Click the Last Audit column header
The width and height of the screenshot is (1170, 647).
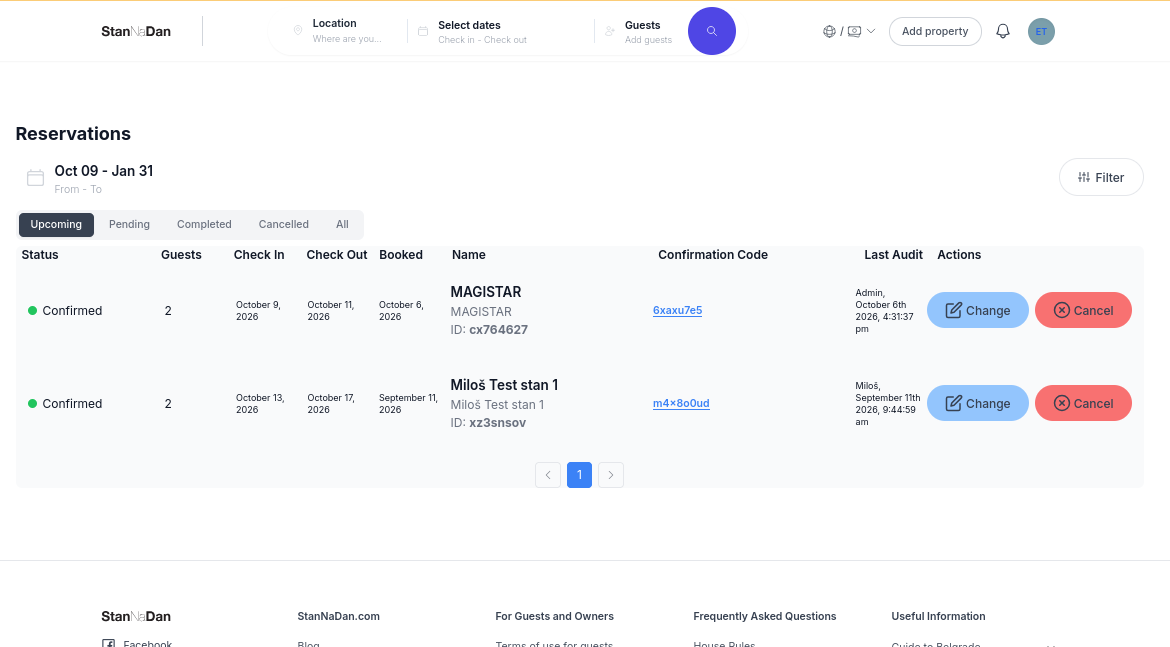(893, 255)
